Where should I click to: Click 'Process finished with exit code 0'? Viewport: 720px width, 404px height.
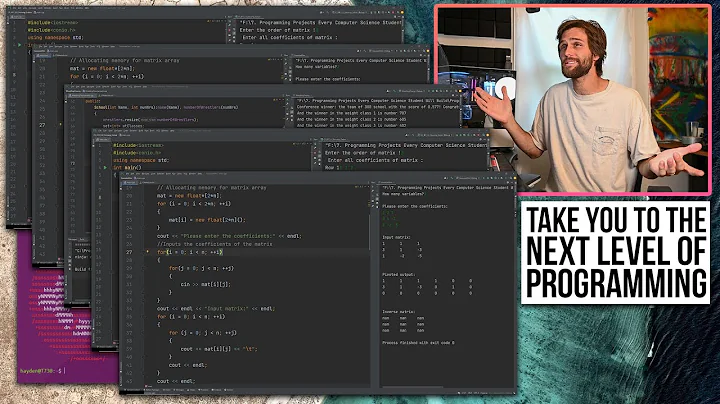[x=418, y=342]
